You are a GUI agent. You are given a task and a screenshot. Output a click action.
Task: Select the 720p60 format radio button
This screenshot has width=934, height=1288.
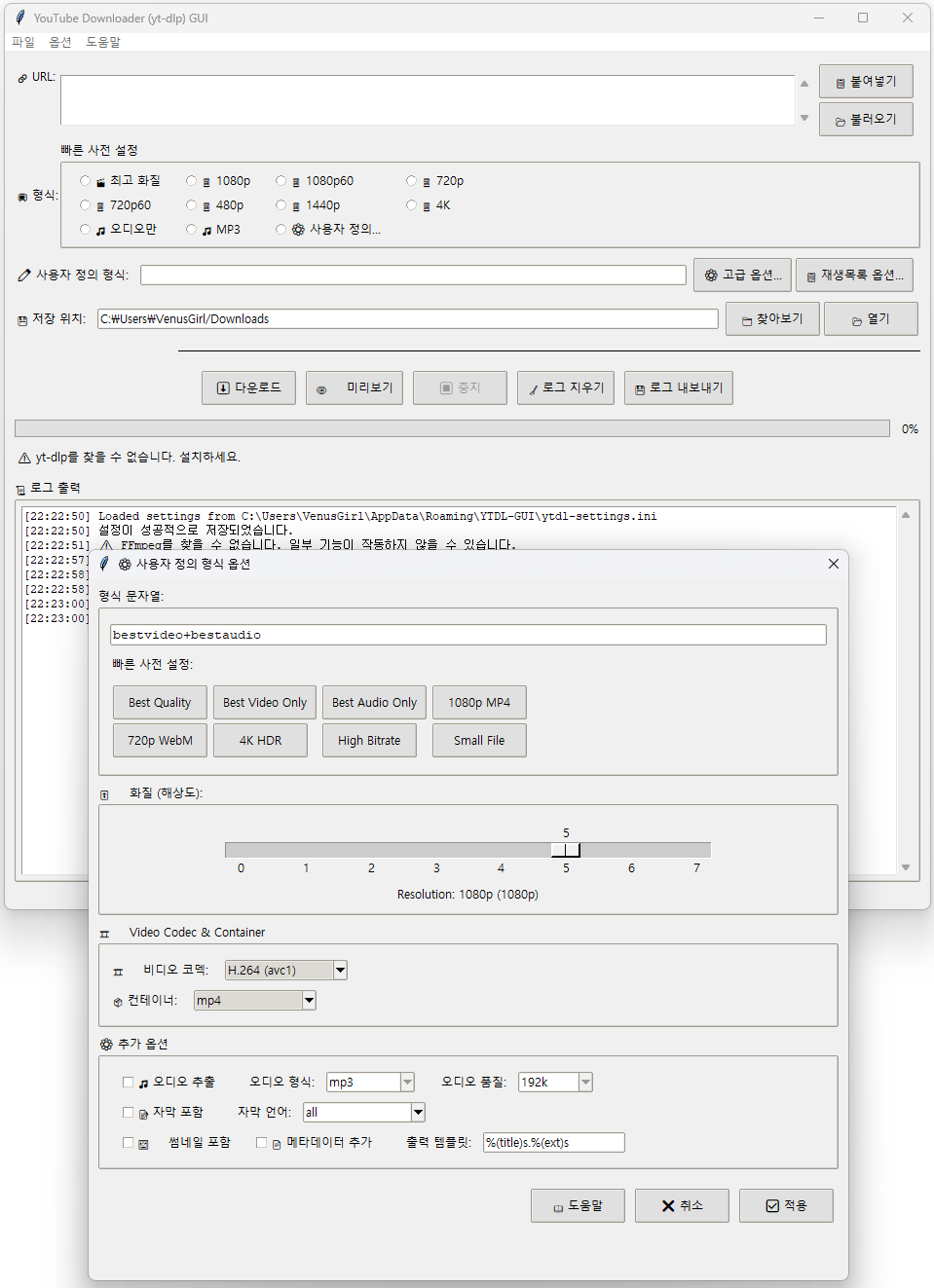[86, 205]
